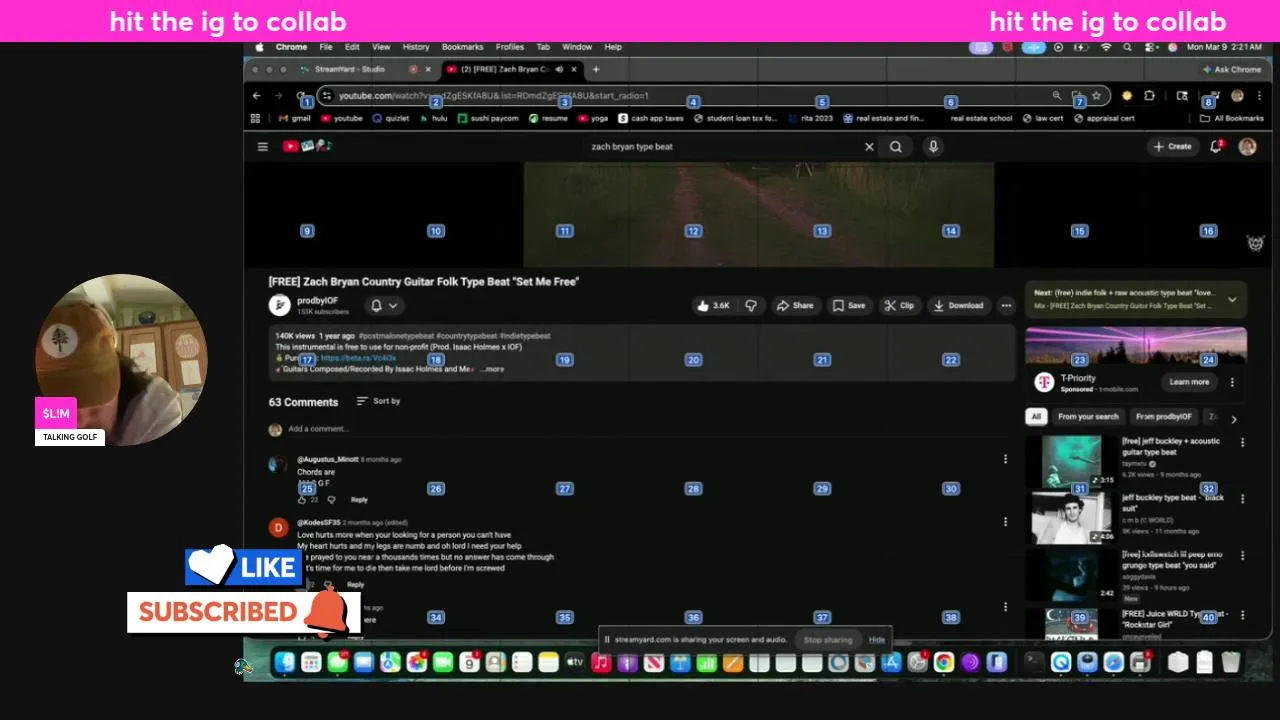The width and height of the screenshot is (1280, 720).
Task: Open the gmail bookmark
Action: pos(295,118)
